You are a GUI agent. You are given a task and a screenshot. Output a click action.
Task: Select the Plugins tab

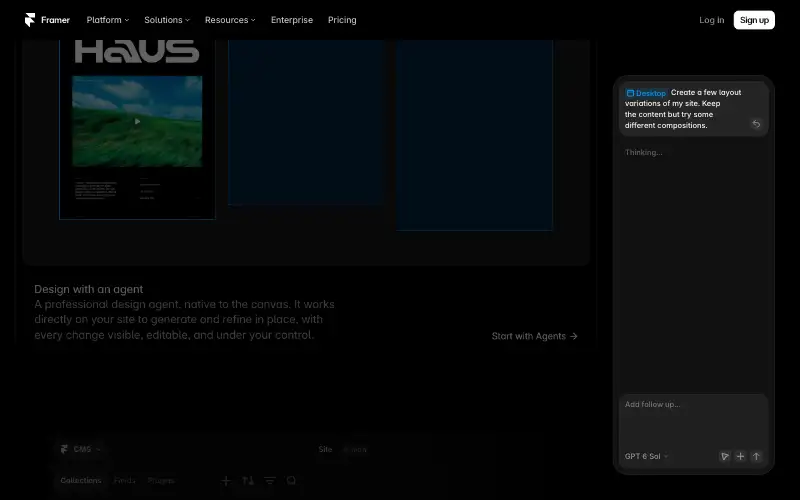point(161,481)
